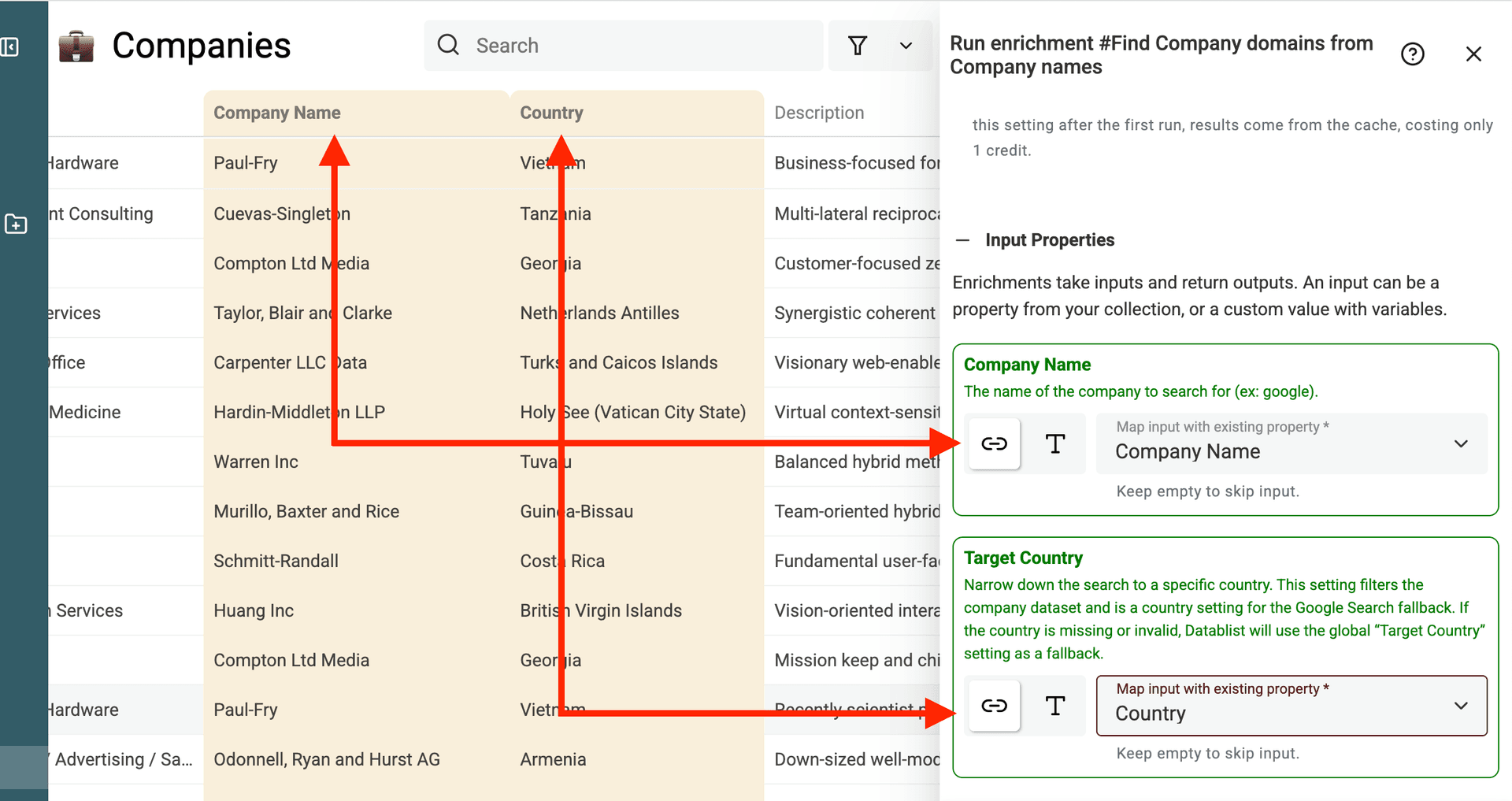Collapse the left sidebar panel icon
The width and height of the screenshot is (1512, 801).
[x=10, y=47]
